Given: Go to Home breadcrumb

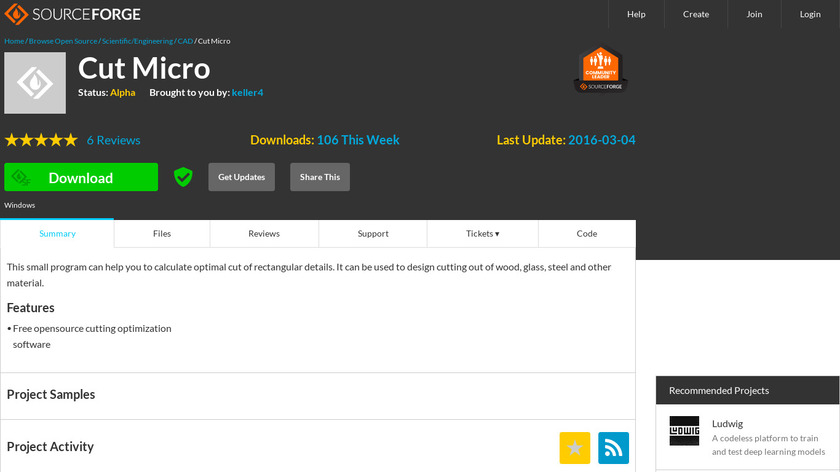Looking at the screenshot, I should click(14, 41).
